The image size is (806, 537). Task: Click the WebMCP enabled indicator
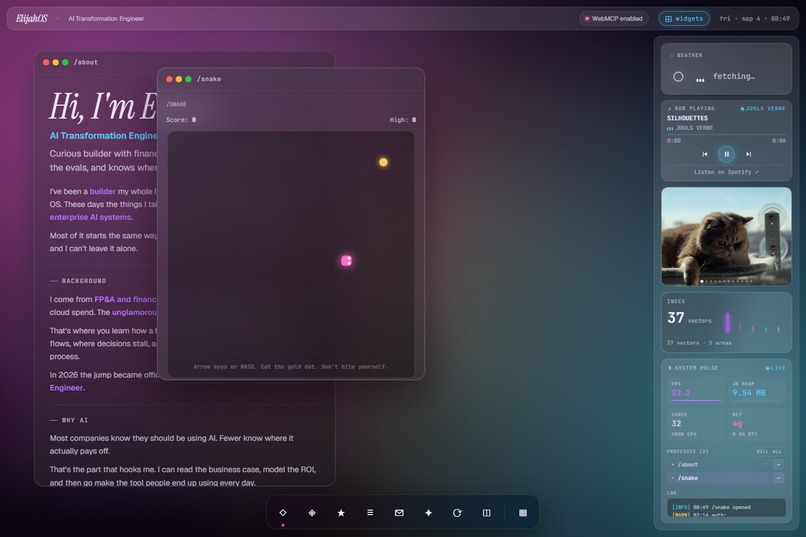click(x=614, y=18)
